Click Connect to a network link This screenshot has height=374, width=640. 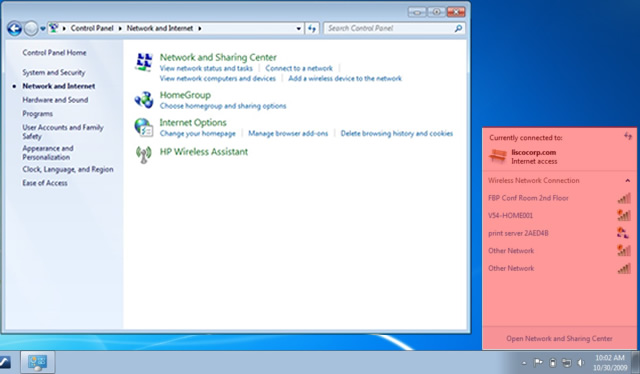coord(299,68)
